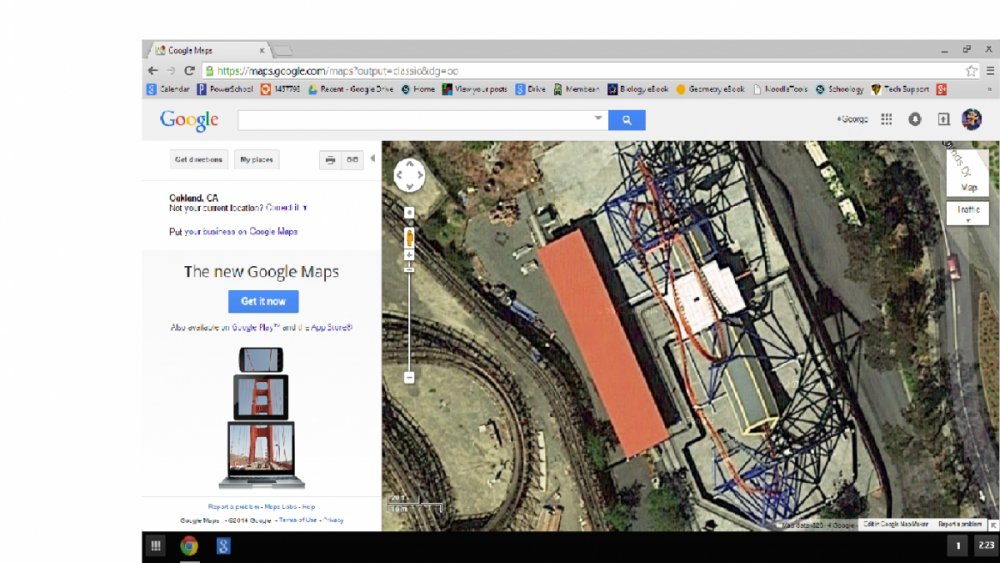Viewport: 1000px width, 563px height.
Task: Click the Get directions button
Action: click(x=198, y=160)
